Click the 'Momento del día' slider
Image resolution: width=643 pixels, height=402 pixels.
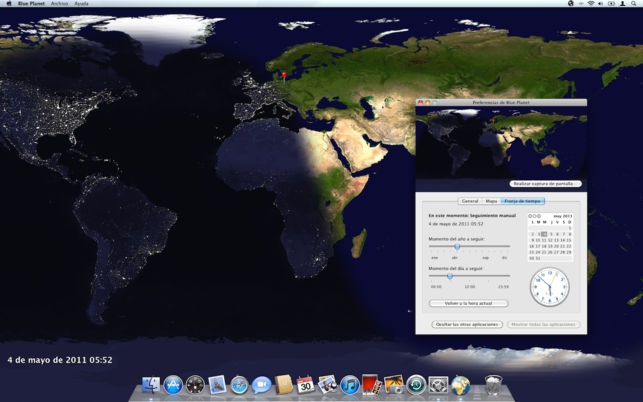coord(449,277)
